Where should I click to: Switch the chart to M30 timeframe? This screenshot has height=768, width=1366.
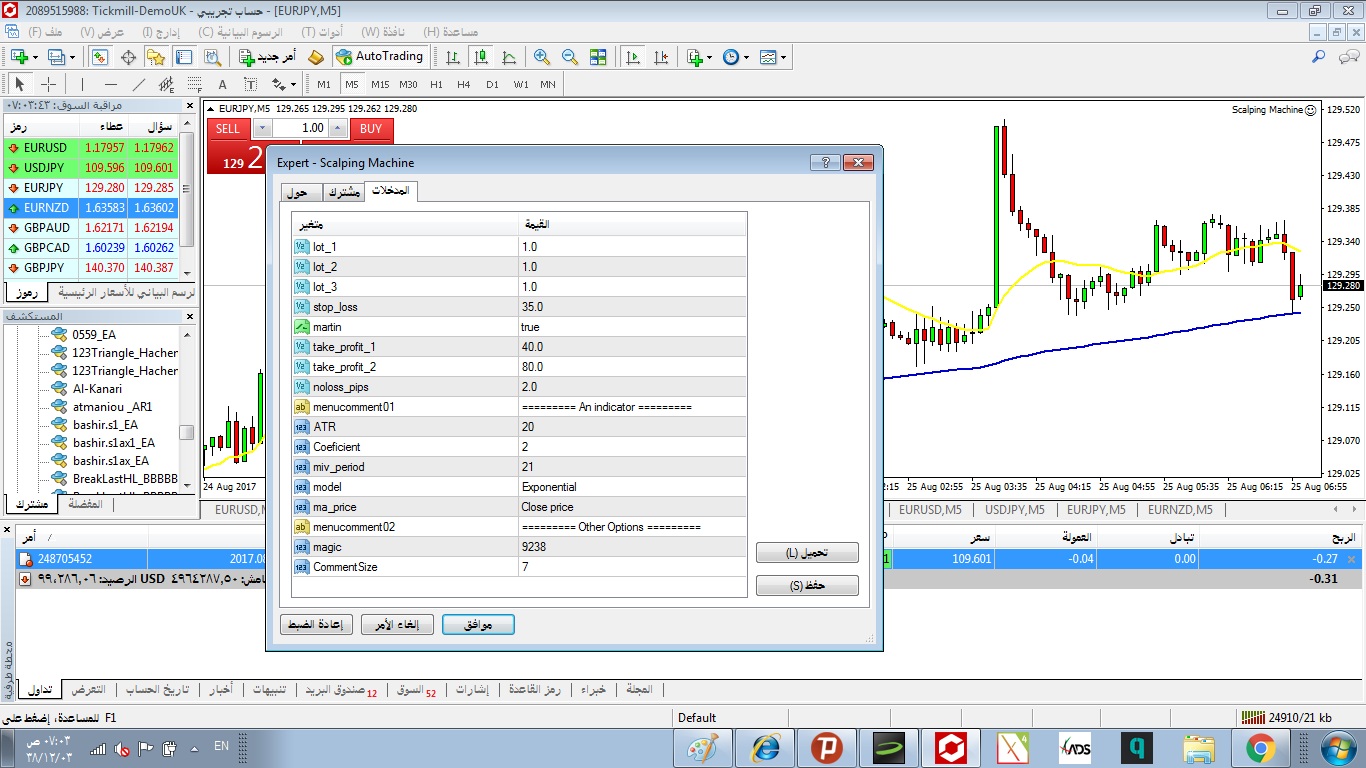coord(408,84)
